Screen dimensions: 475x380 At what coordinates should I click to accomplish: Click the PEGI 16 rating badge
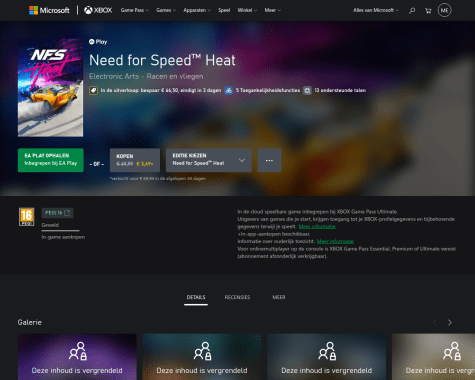[26, 217]
